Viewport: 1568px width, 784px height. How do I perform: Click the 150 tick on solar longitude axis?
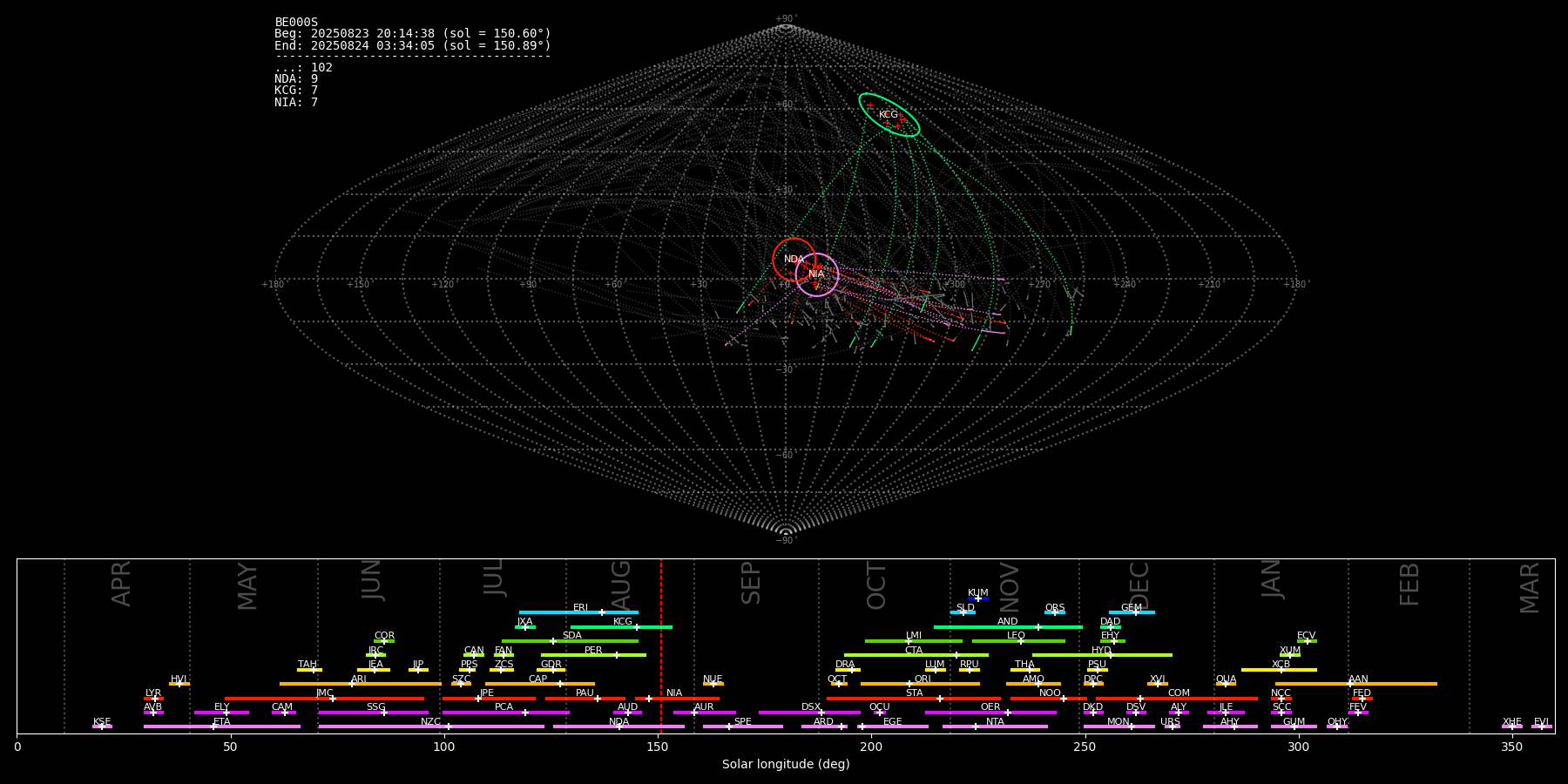[x=658, y=747]
